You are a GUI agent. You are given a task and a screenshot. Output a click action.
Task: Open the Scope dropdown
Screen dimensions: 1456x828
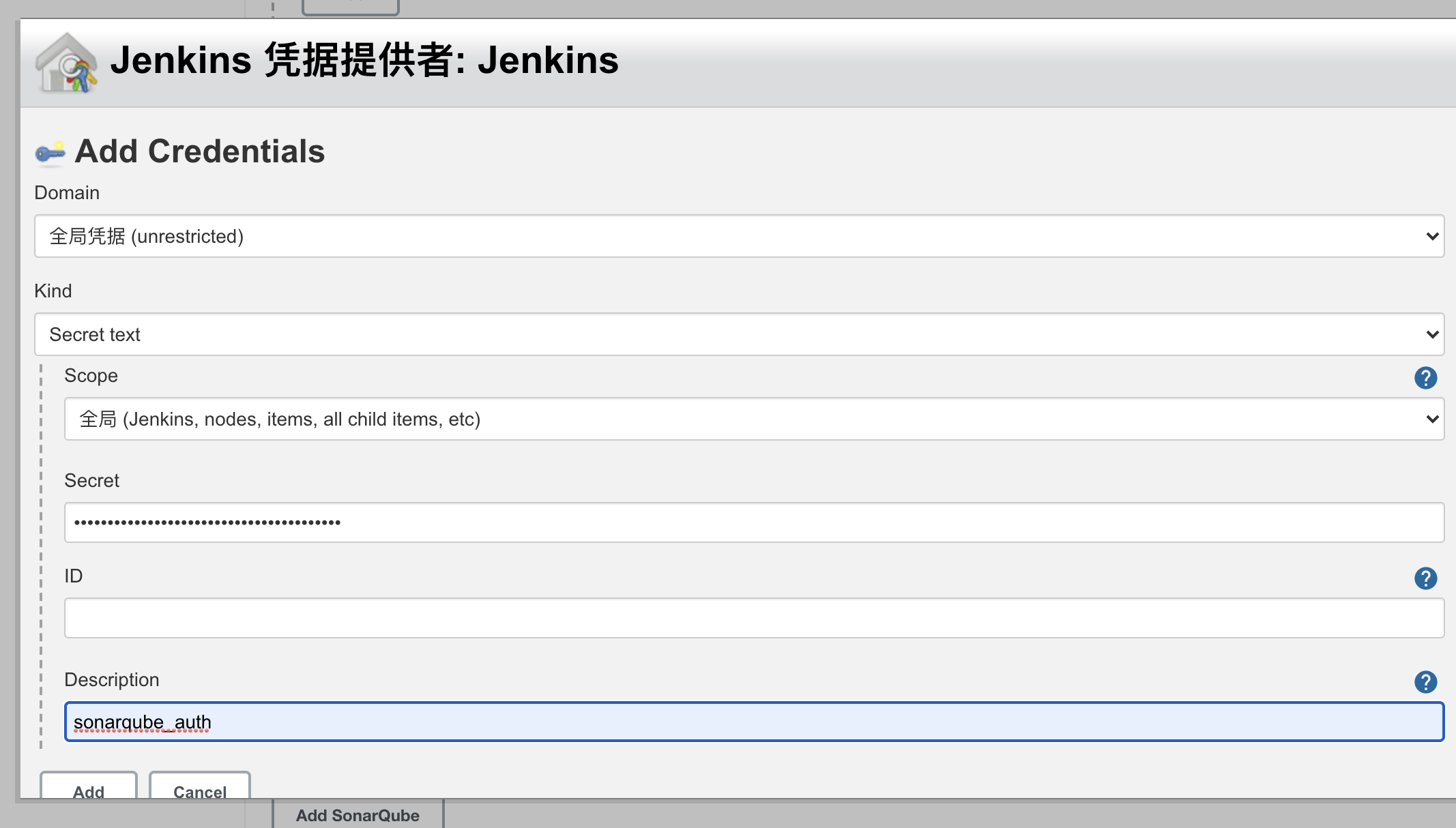[754, 419]
